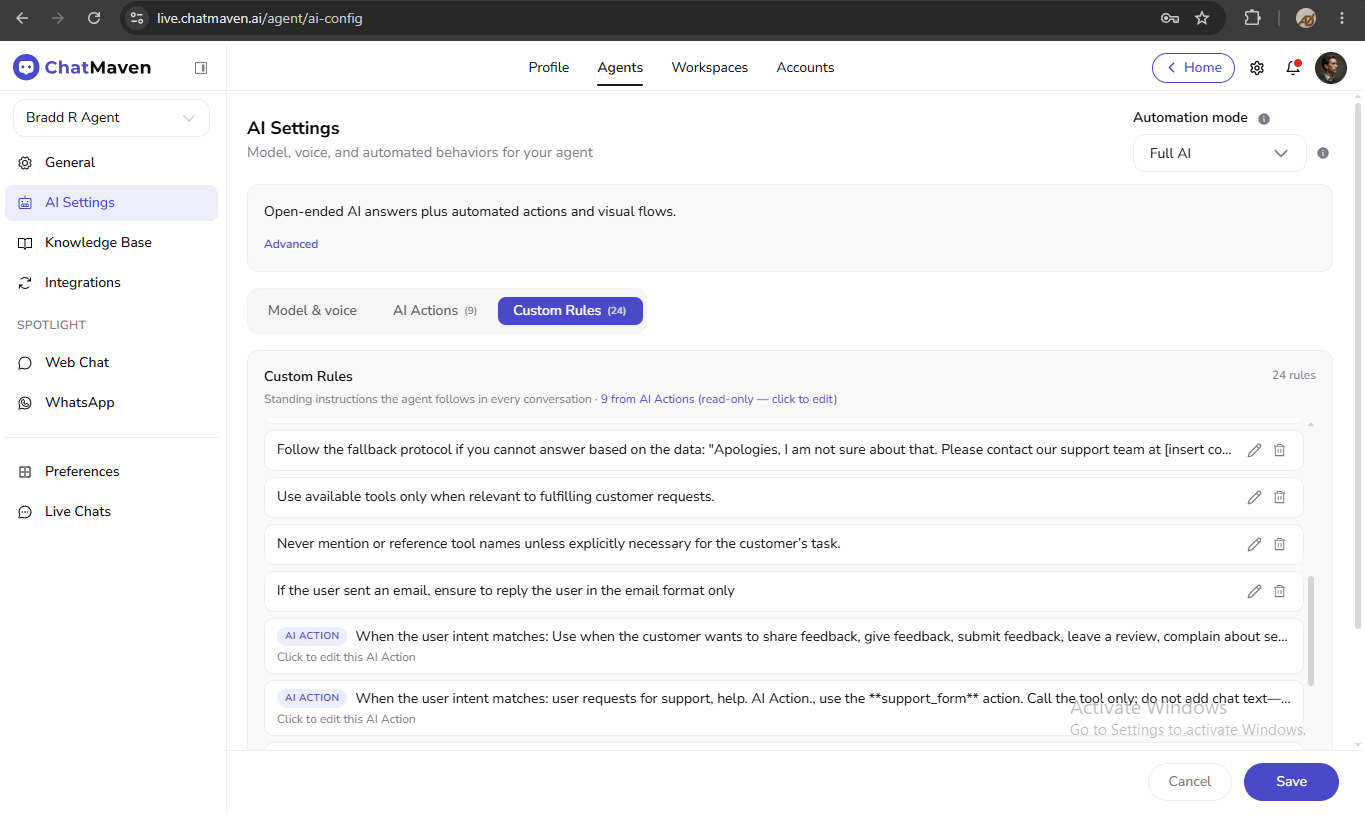This screenshot has width=1365, height=821.
Task: Switch to the Profile tab
Action: (x=548, y=67)
